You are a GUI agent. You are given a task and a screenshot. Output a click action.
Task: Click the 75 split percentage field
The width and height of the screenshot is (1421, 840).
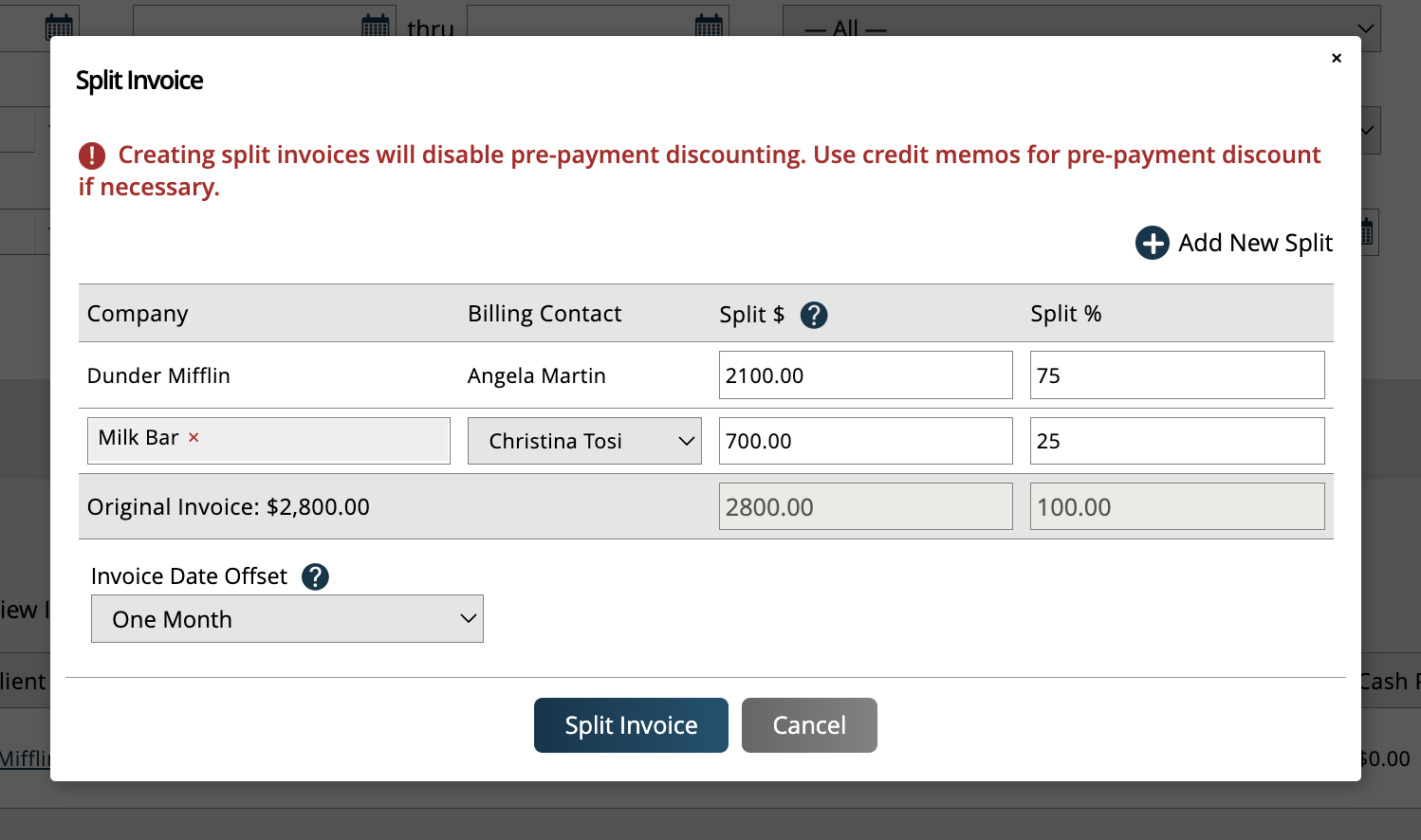[x=1176, y=374]
